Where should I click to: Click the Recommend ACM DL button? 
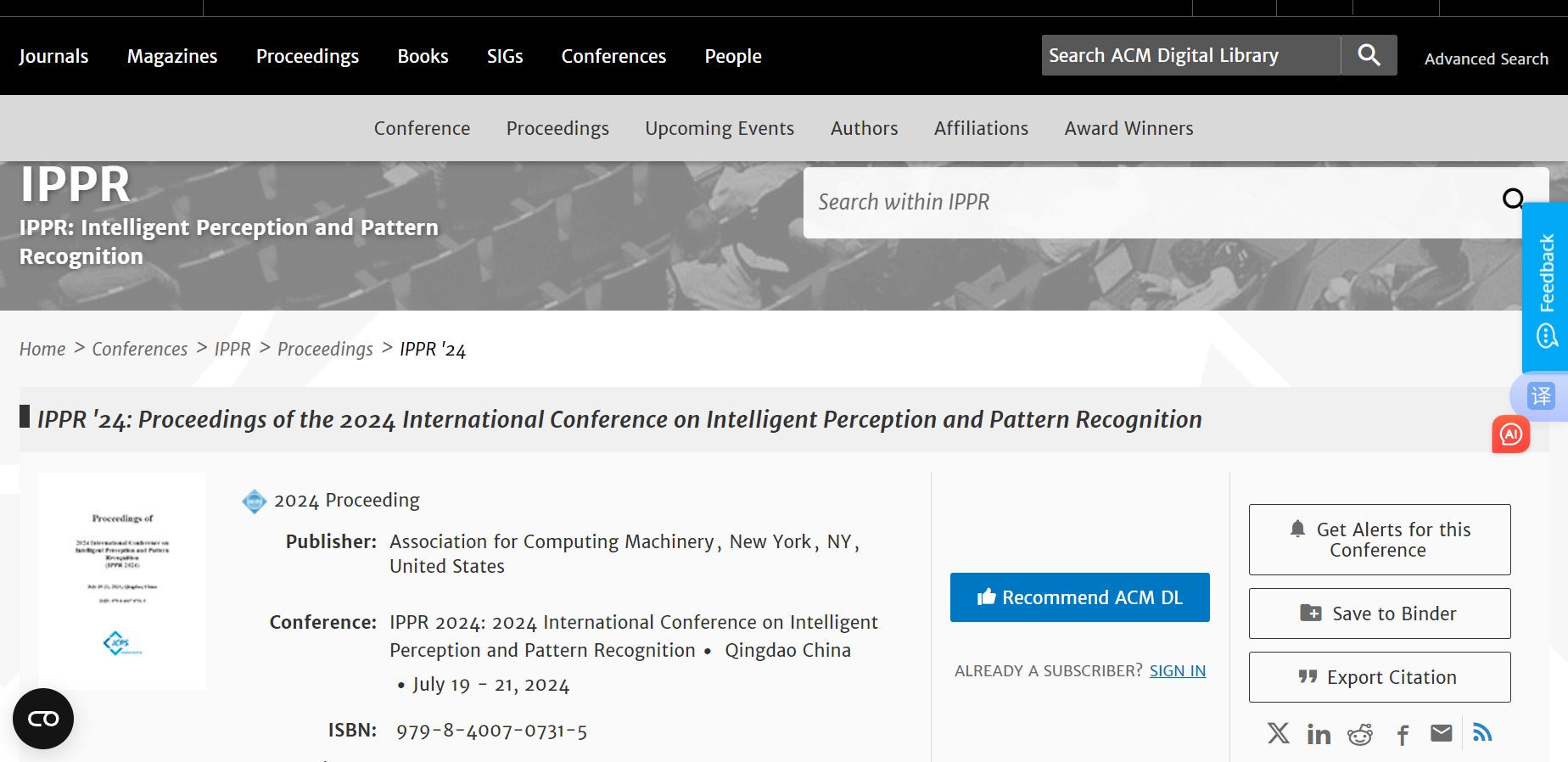click(1080, 597)
